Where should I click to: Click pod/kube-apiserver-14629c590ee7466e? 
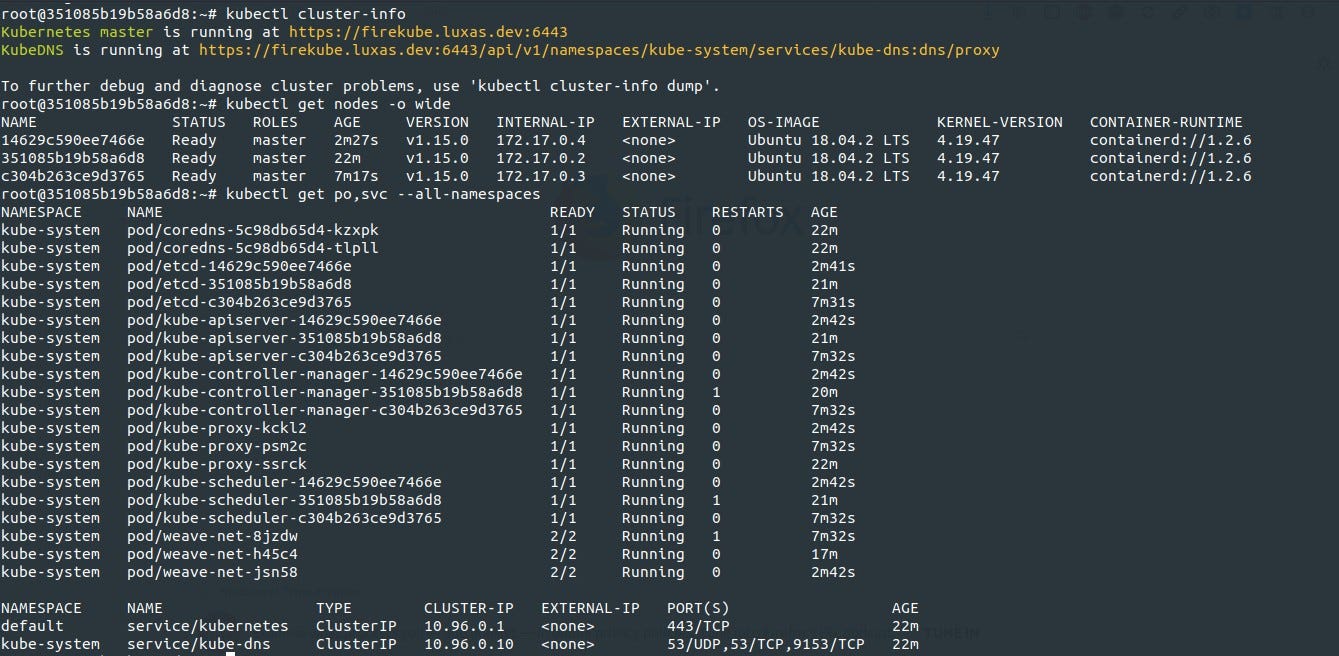pyautogui.click(x=284, y=320)
